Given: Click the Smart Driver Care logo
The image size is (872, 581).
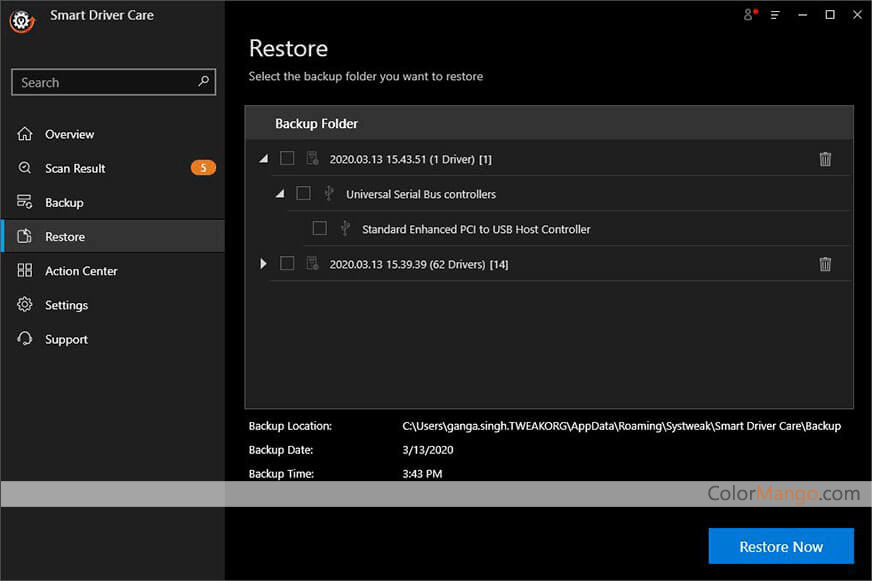Looking at the screenshot, I should click(x=22, y=22).
